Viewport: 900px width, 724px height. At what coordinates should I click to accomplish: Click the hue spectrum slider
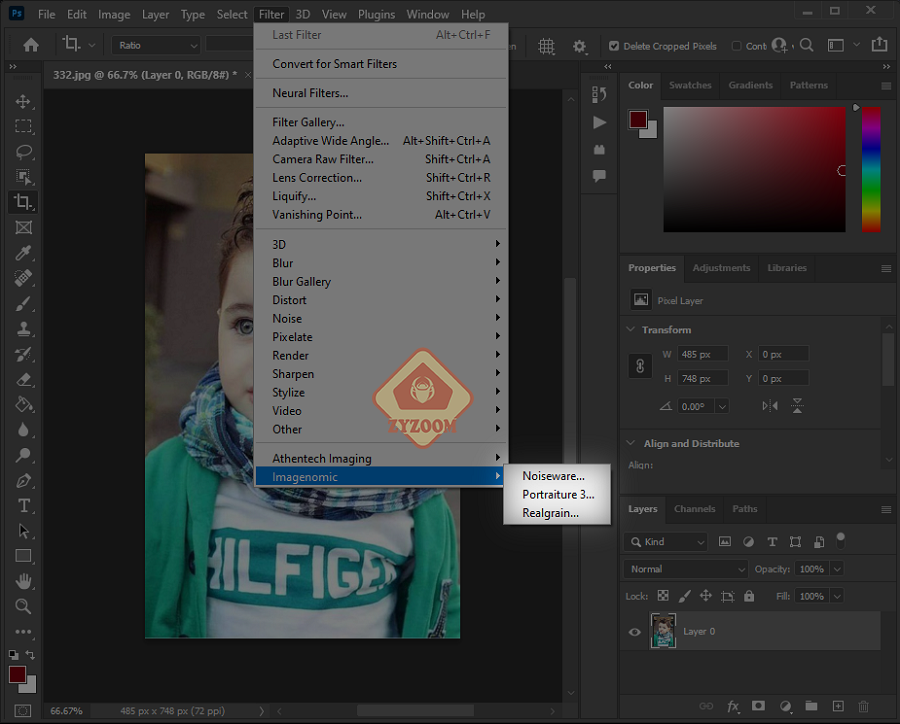[x=871, y=169]
